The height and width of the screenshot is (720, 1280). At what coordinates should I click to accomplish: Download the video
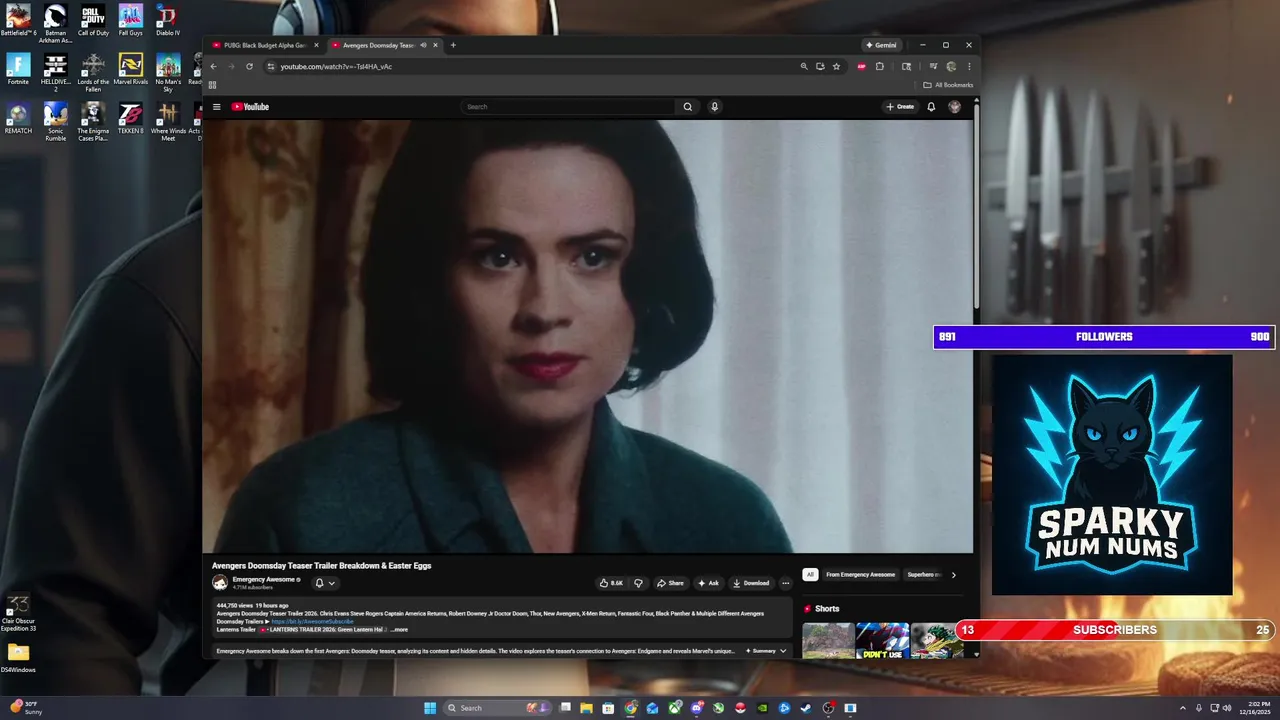[751, 583]
